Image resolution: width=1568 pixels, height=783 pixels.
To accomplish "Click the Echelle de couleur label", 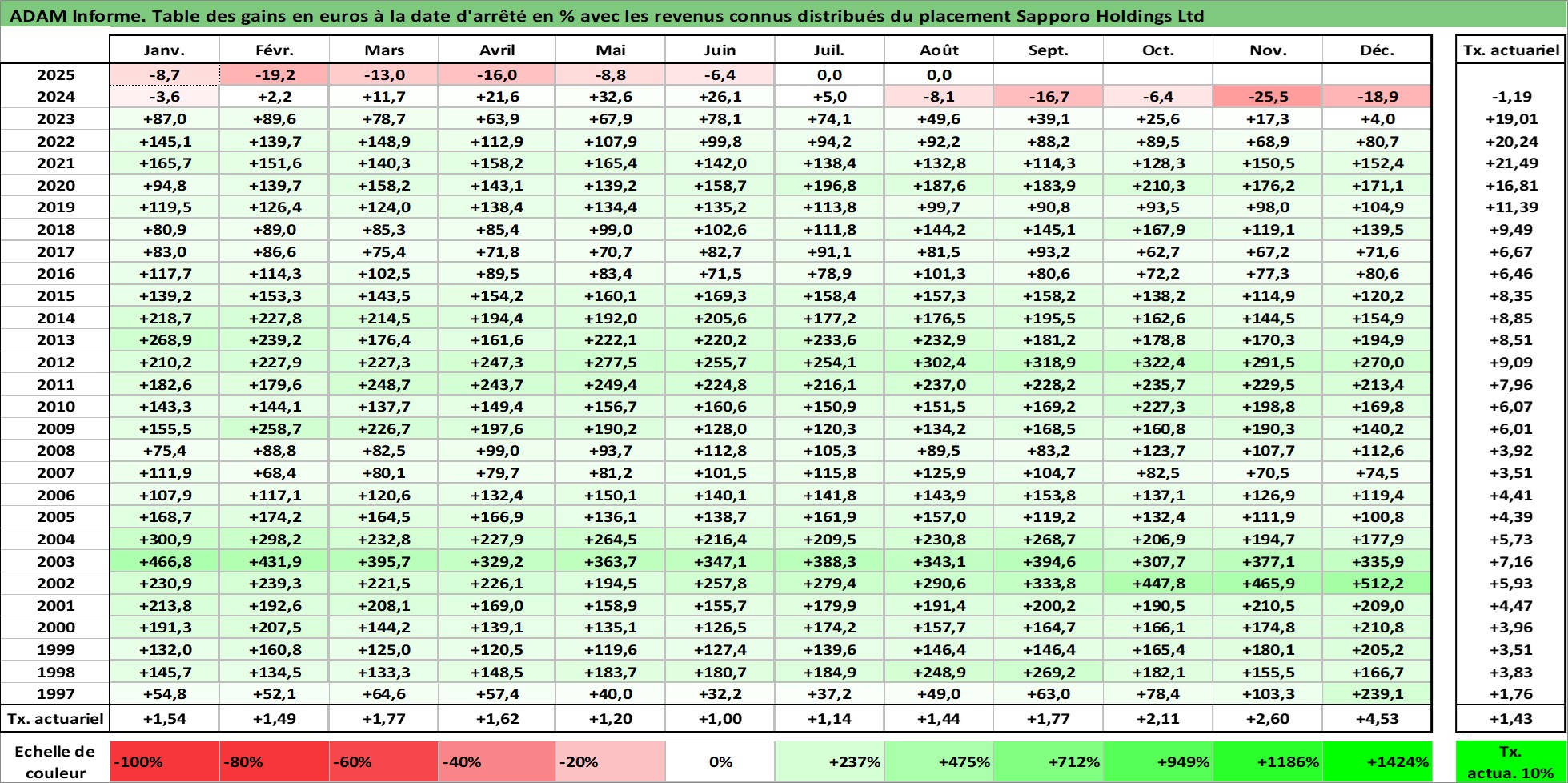I will pyautogui.click(x=55, y=761).
